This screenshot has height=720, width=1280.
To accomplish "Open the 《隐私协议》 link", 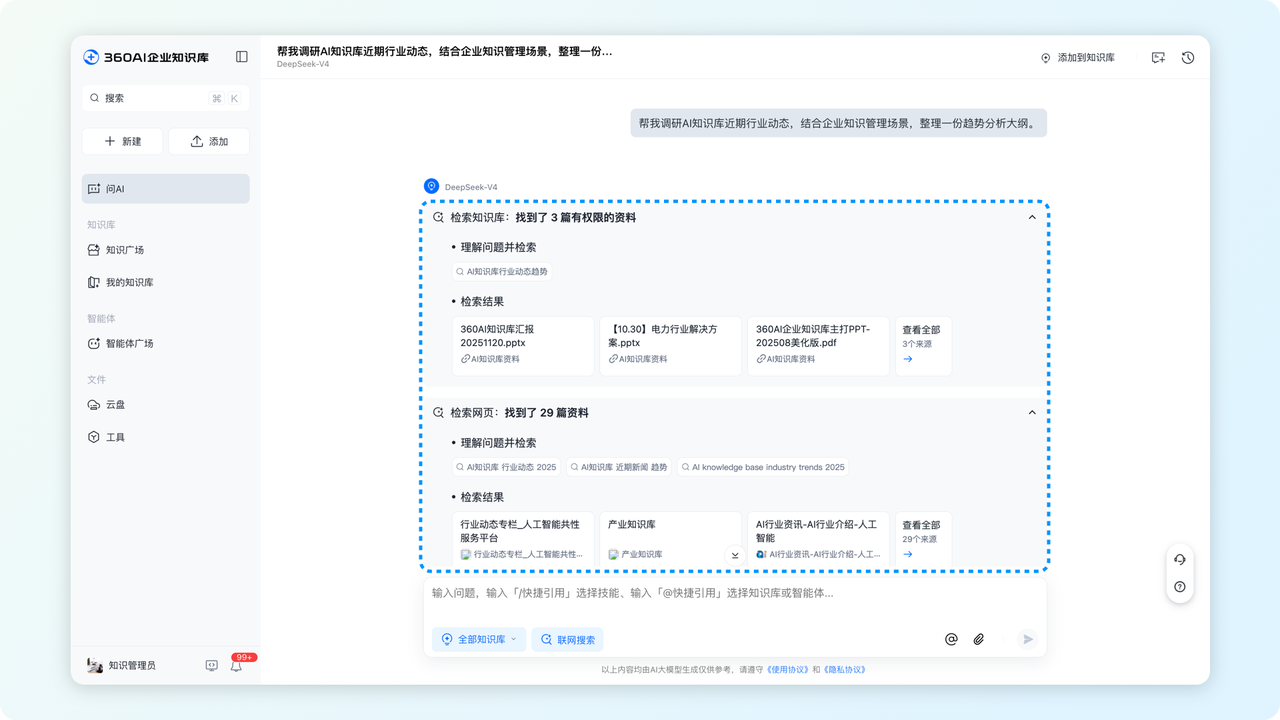I will pos(845,670).
